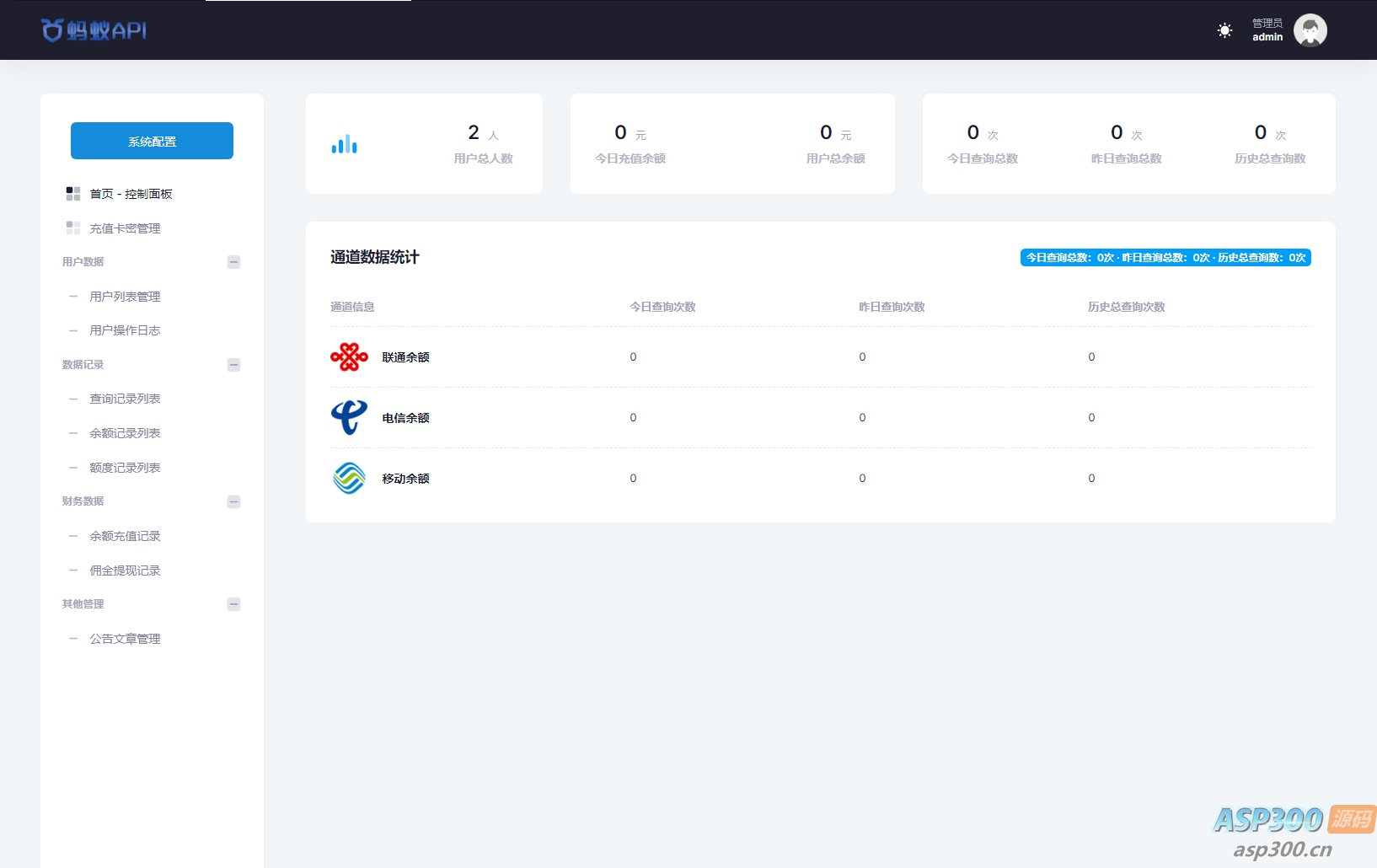Collapse the 财务数据 sidebar section
Viewport: 1377px width, 868px height.
tap(234, 501)
